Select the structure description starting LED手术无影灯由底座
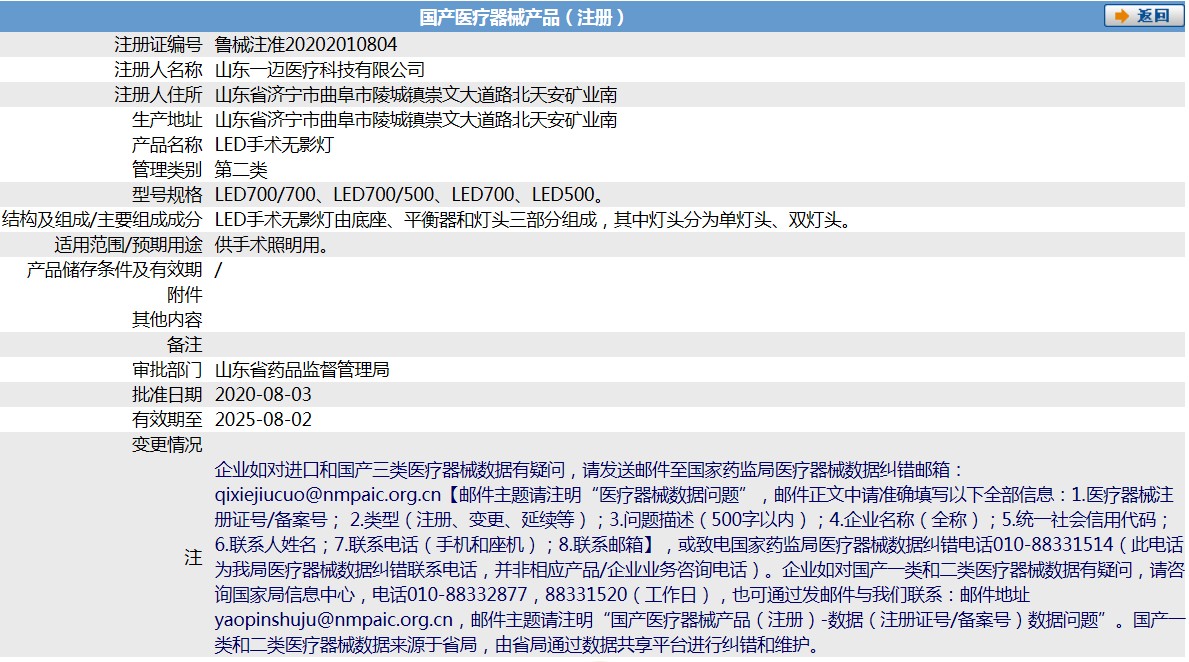The width and height of the screenshot is (1189, 662). pos(536,220)
